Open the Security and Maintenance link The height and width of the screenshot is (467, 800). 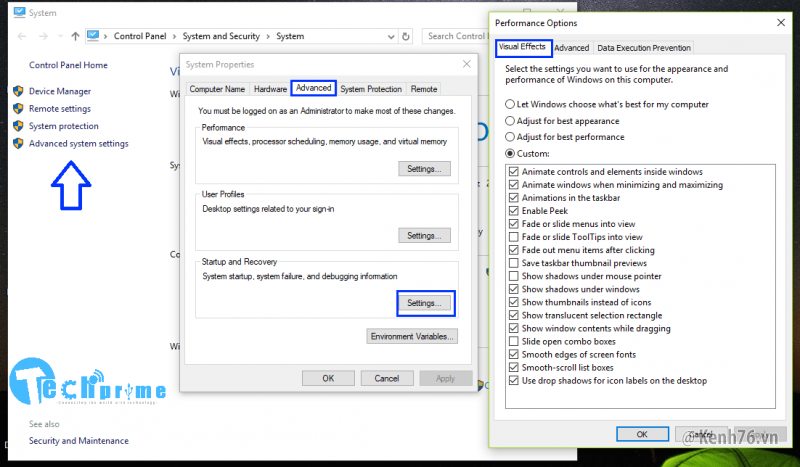click(78, 440)
